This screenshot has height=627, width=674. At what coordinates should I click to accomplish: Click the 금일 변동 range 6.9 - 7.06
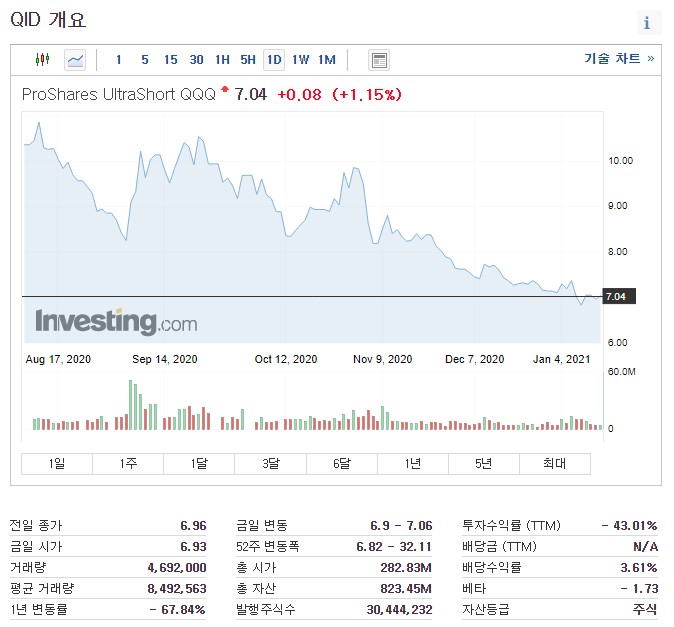[401, 525]
